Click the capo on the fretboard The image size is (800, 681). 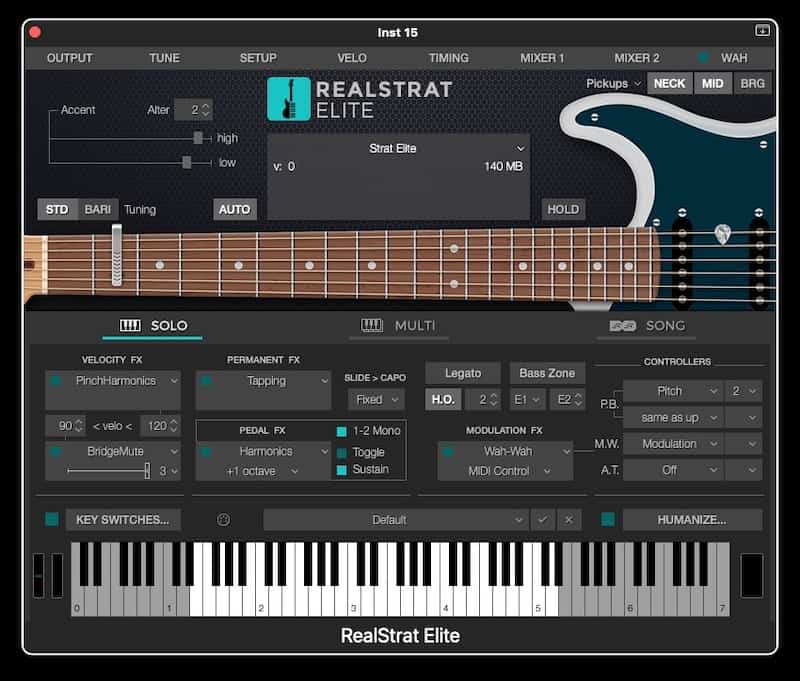coord(117,255)
